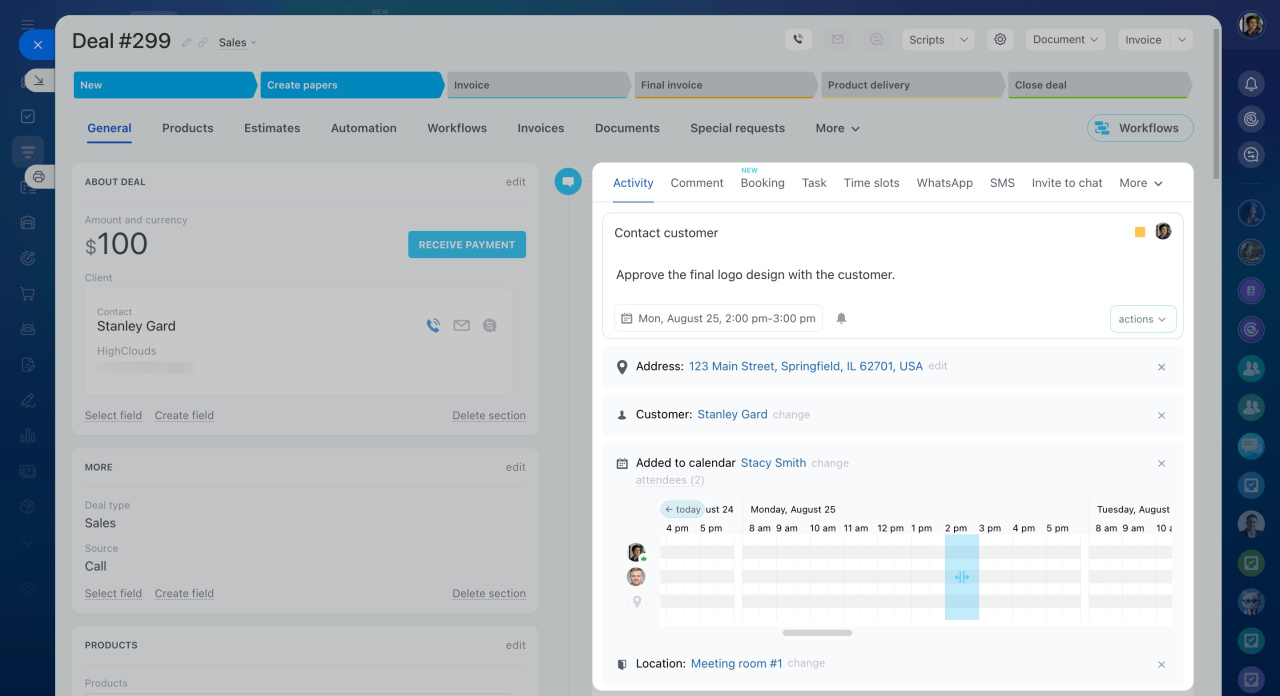Click the blue timeline comment bubble icon
Image resolution: width=1280 pixels, height=696 pixels.
[568, 182]
